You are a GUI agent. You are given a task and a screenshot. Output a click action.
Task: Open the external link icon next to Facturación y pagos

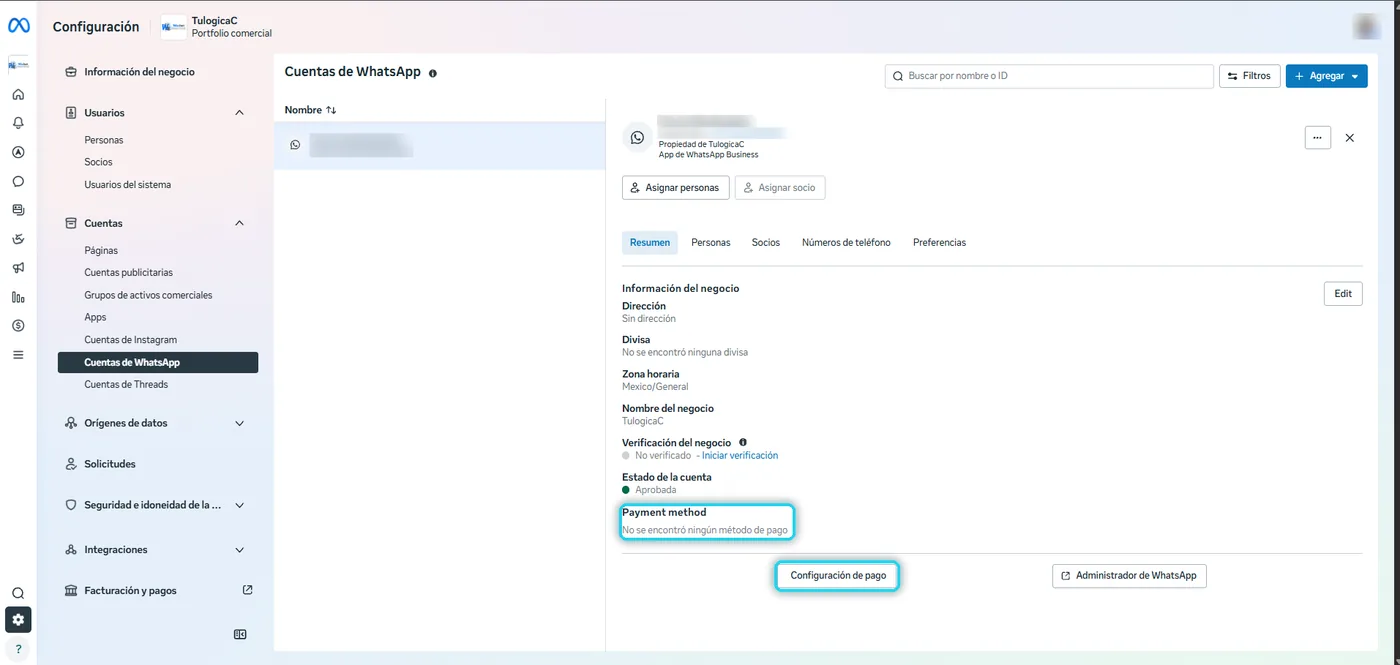coord(248,590)
